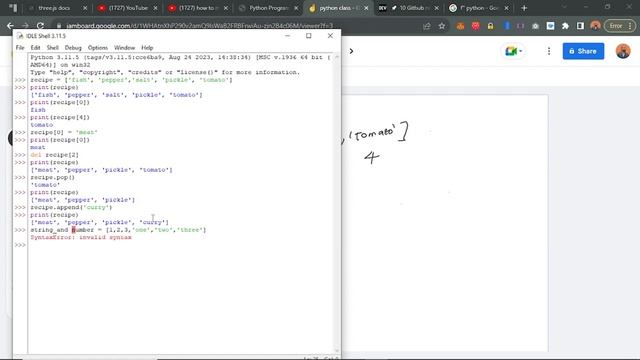
Task: Click the 'recipe.pop()' line
Action: [52, 177]
